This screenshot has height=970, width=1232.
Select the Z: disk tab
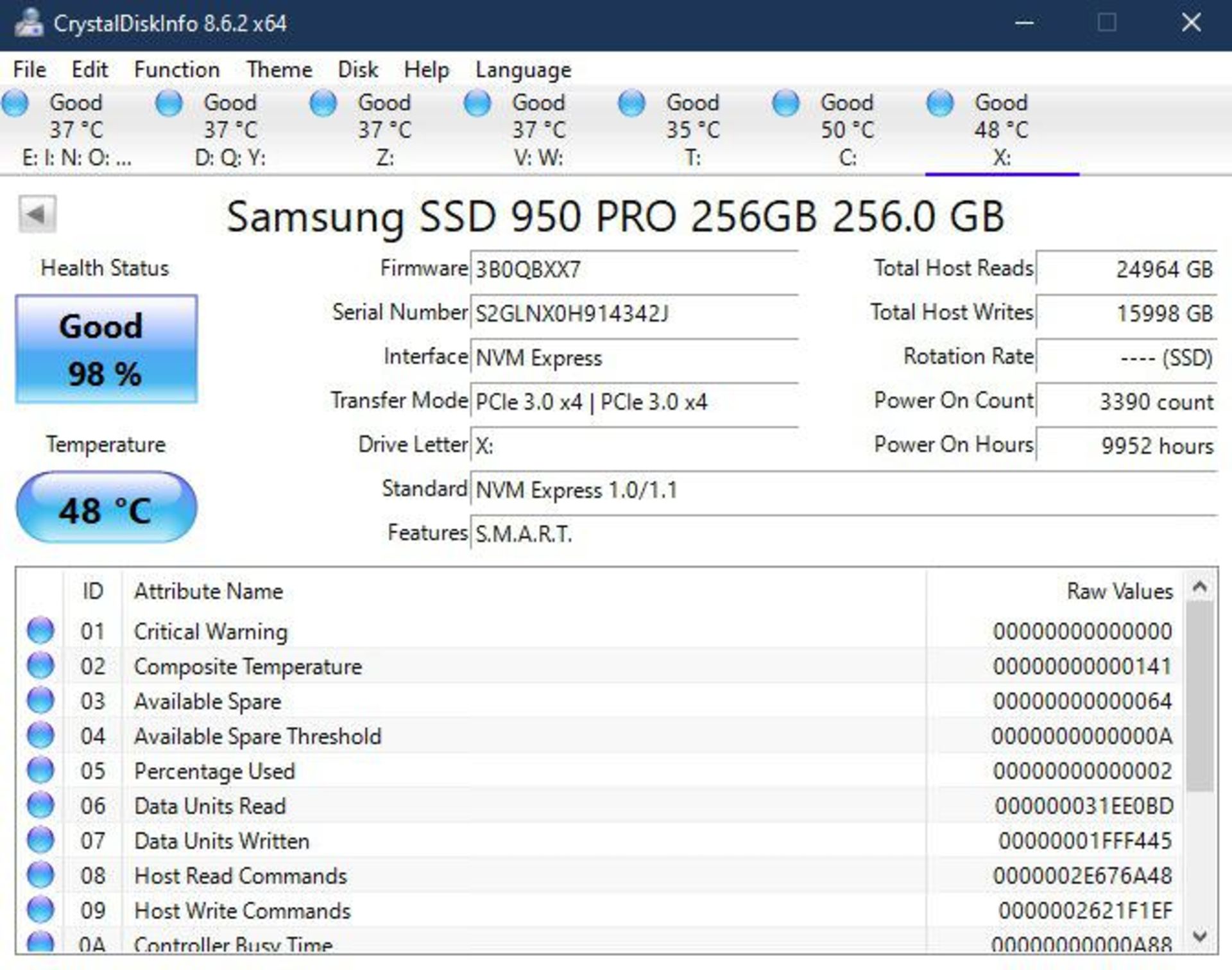[385, 130]
